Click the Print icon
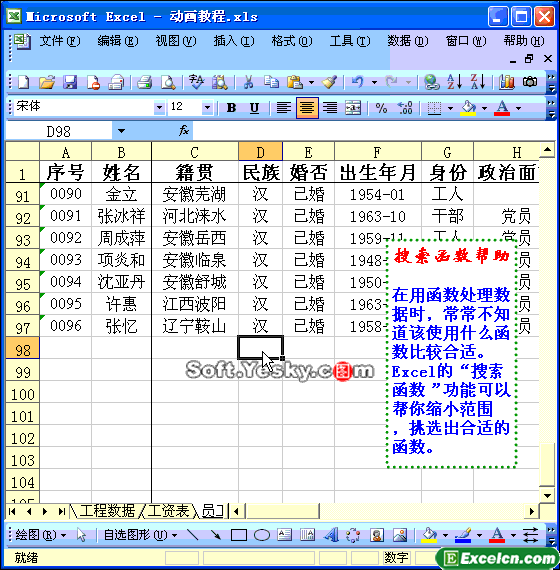The image size is (560, 570). pos(144,82)
